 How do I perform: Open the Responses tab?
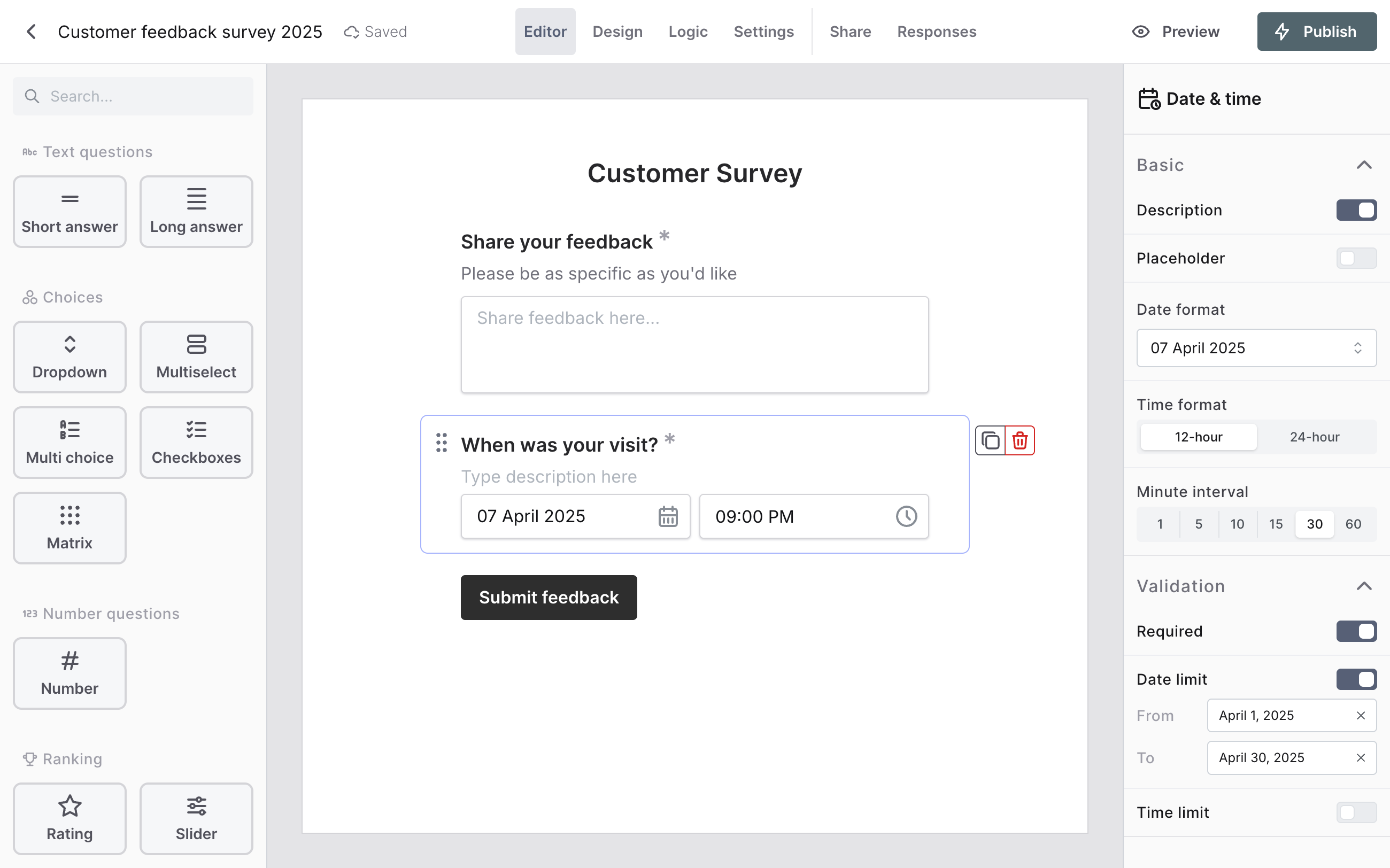pos(937,32)
